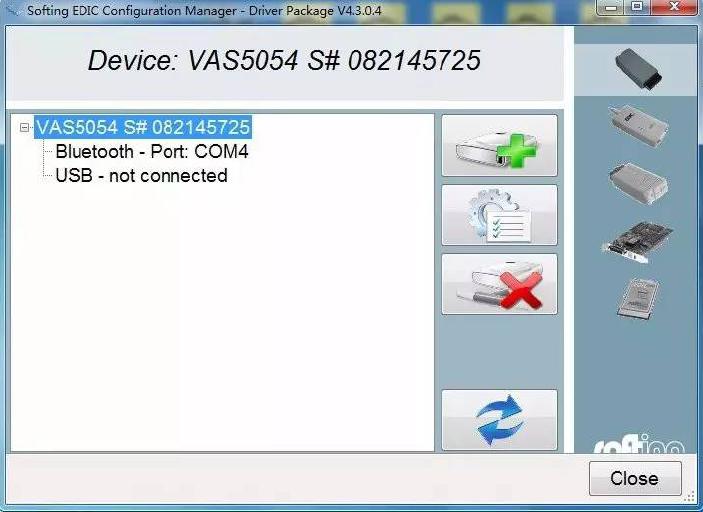Click the Close button
This screenshot has height=512, width=703.
point(635,478)
